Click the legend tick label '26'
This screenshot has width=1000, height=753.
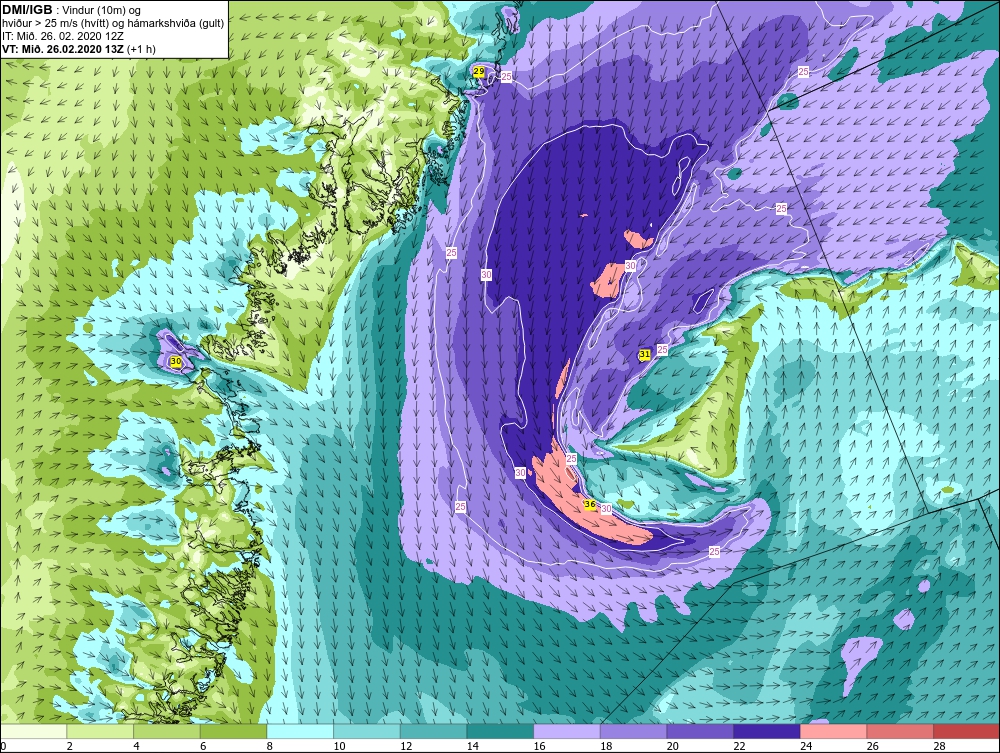pos(872,746)
